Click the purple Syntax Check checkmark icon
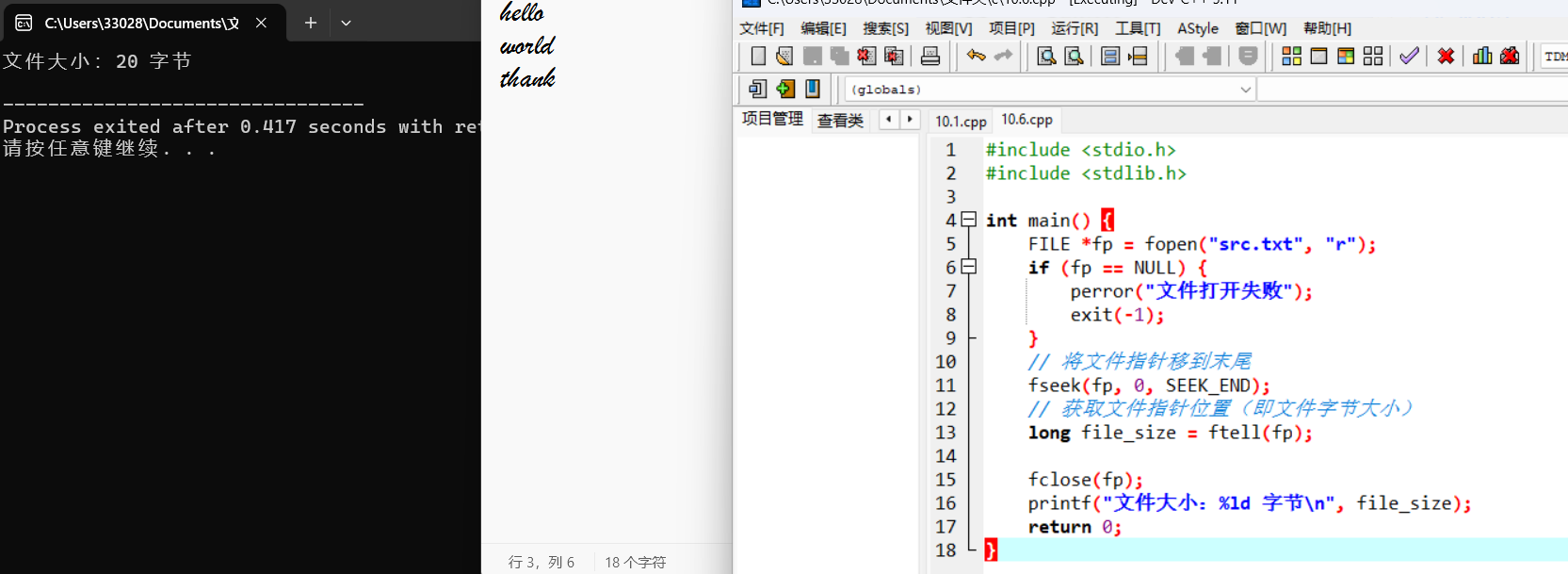The width and height of the screenshot is (1568, 574). tap(1409, 57)
